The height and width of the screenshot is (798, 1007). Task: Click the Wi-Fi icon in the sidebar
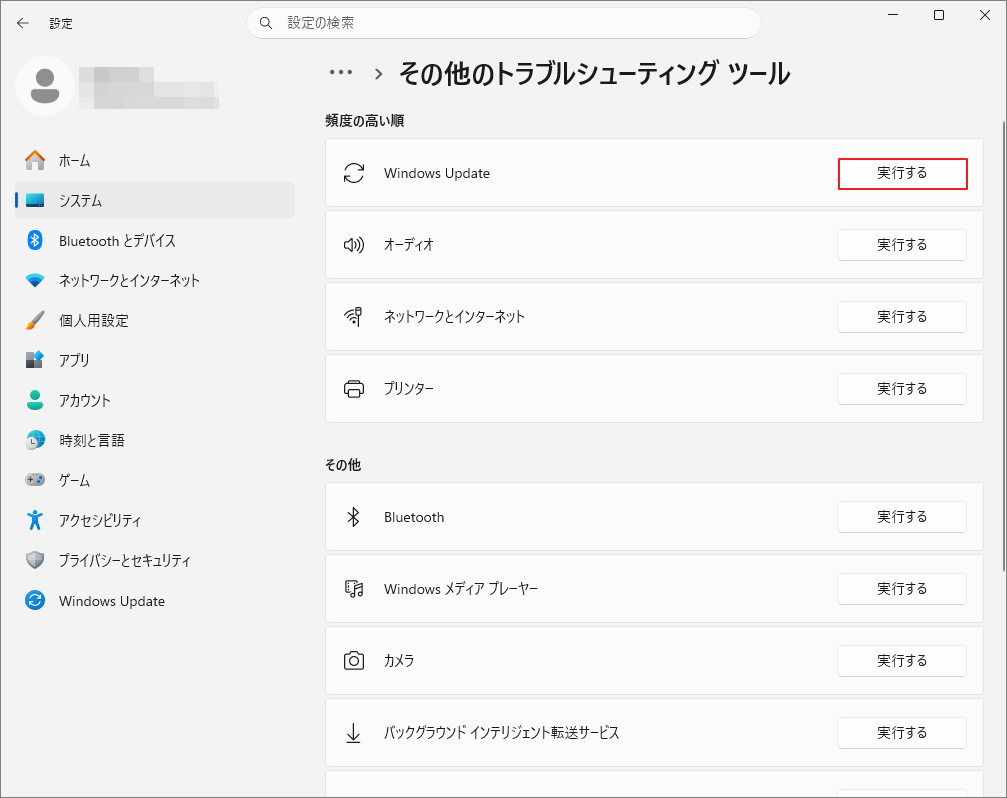pyautogui.click(x=35, y=281)
